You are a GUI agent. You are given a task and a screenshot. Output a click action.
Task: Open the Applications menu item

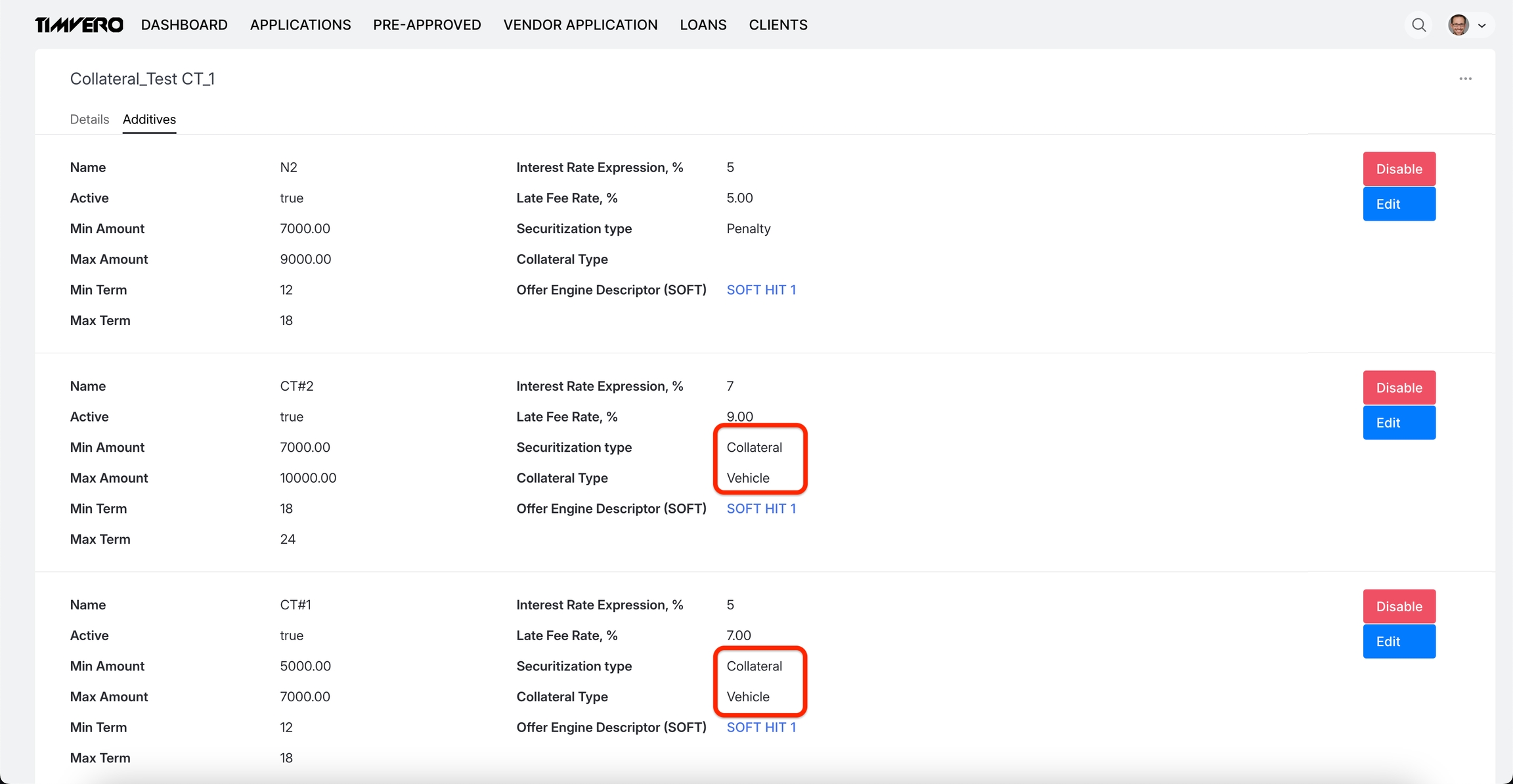point(300,25)
